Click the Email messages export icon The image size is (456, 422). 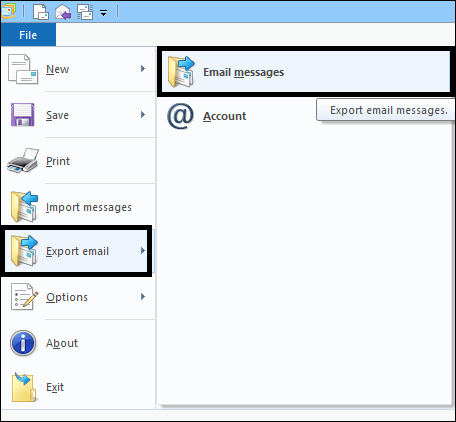(181, 72)
